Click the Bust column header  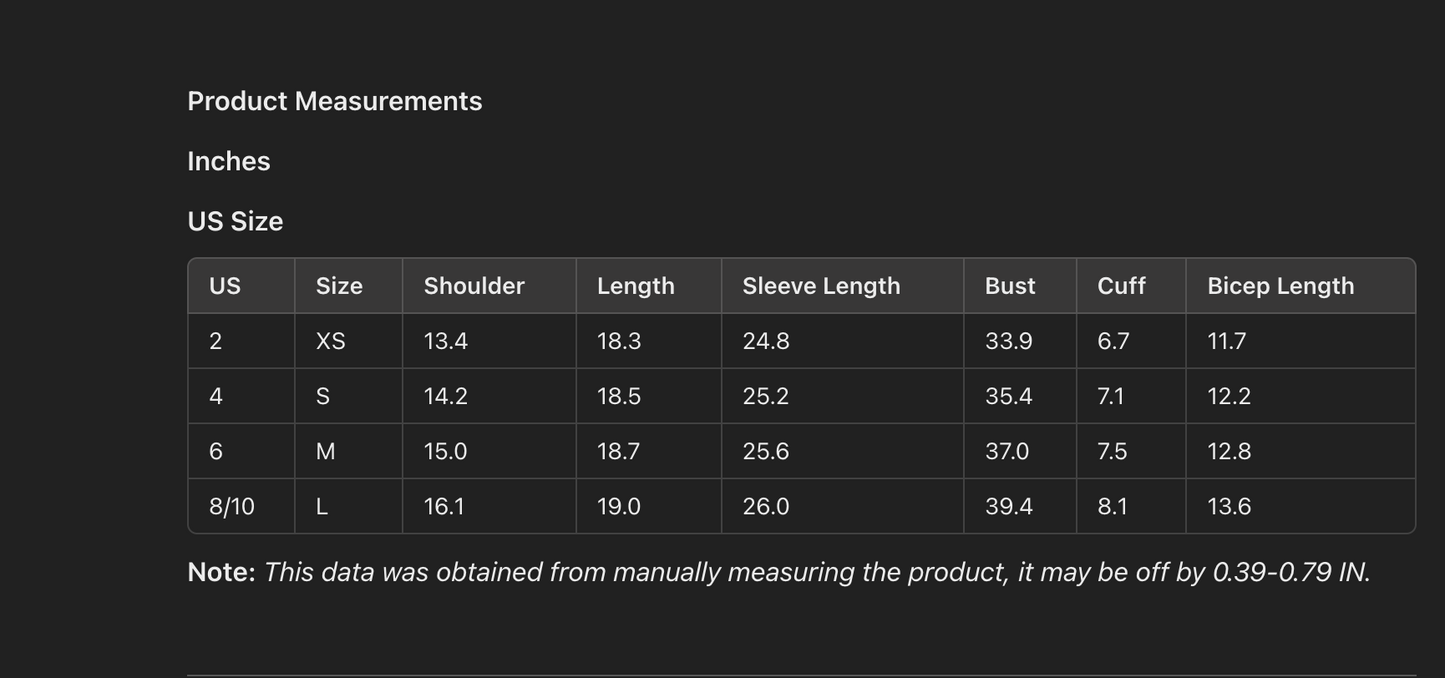tap(1010, 286)
